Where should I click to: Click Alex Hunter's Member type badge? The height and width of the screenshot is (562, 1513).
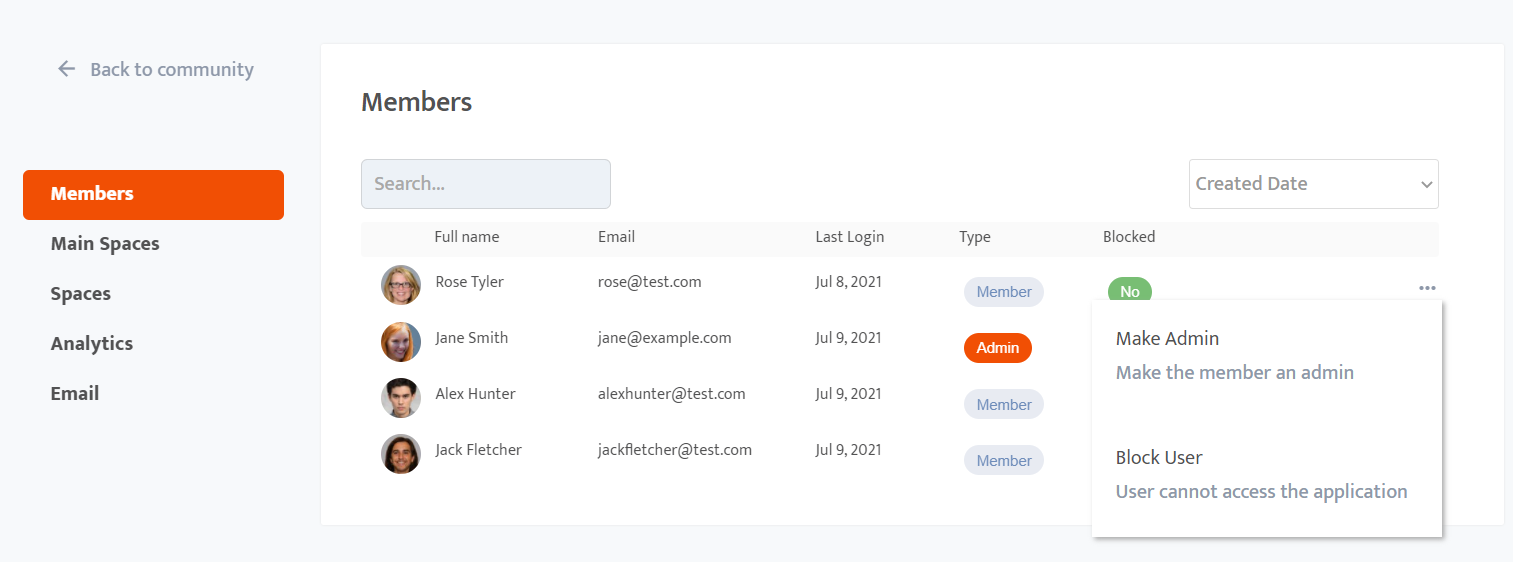pyautogui.click(x=1003, y=404)
